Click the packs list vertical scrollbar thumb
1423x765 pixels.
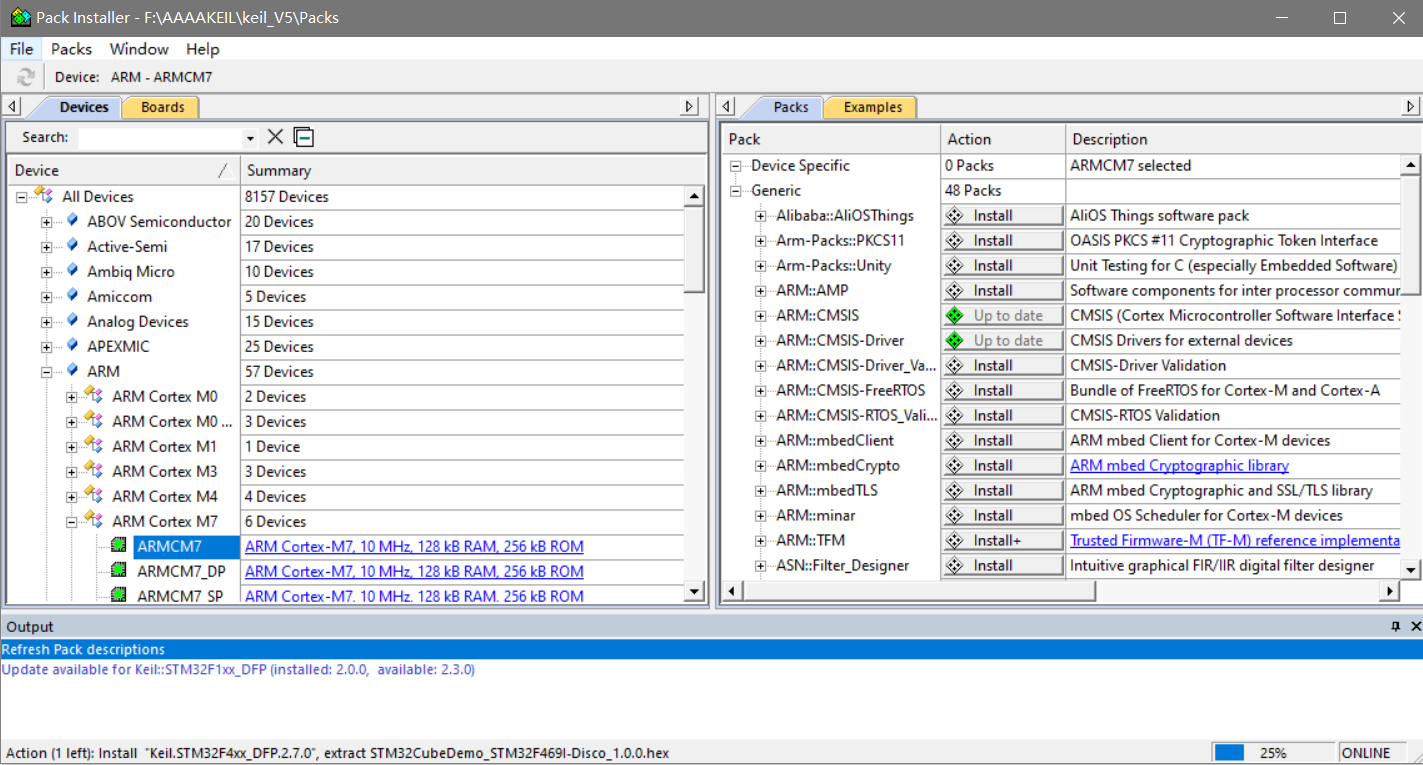click(x=1410, y=234)
